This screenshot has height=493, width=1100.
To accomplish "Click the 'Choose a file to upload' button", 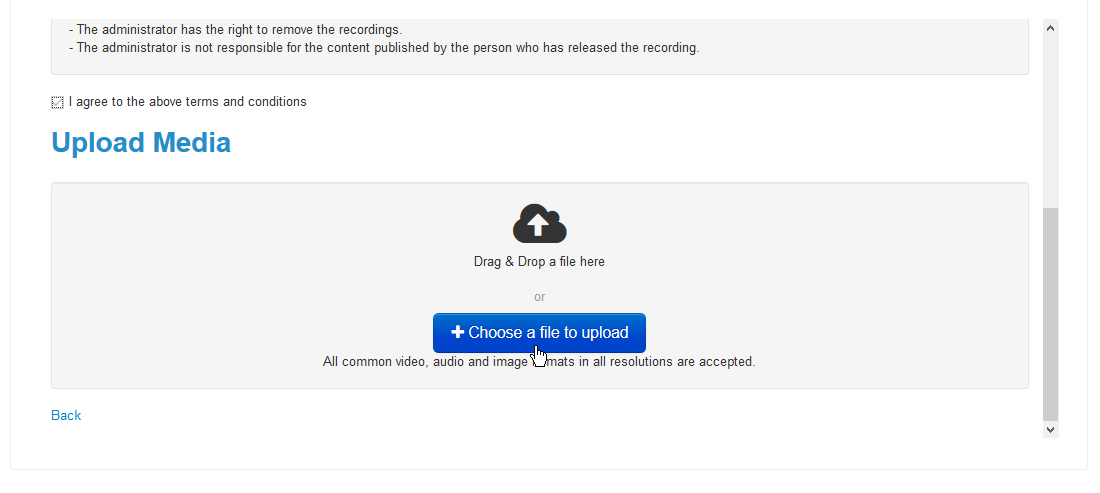I will [539, 333].
